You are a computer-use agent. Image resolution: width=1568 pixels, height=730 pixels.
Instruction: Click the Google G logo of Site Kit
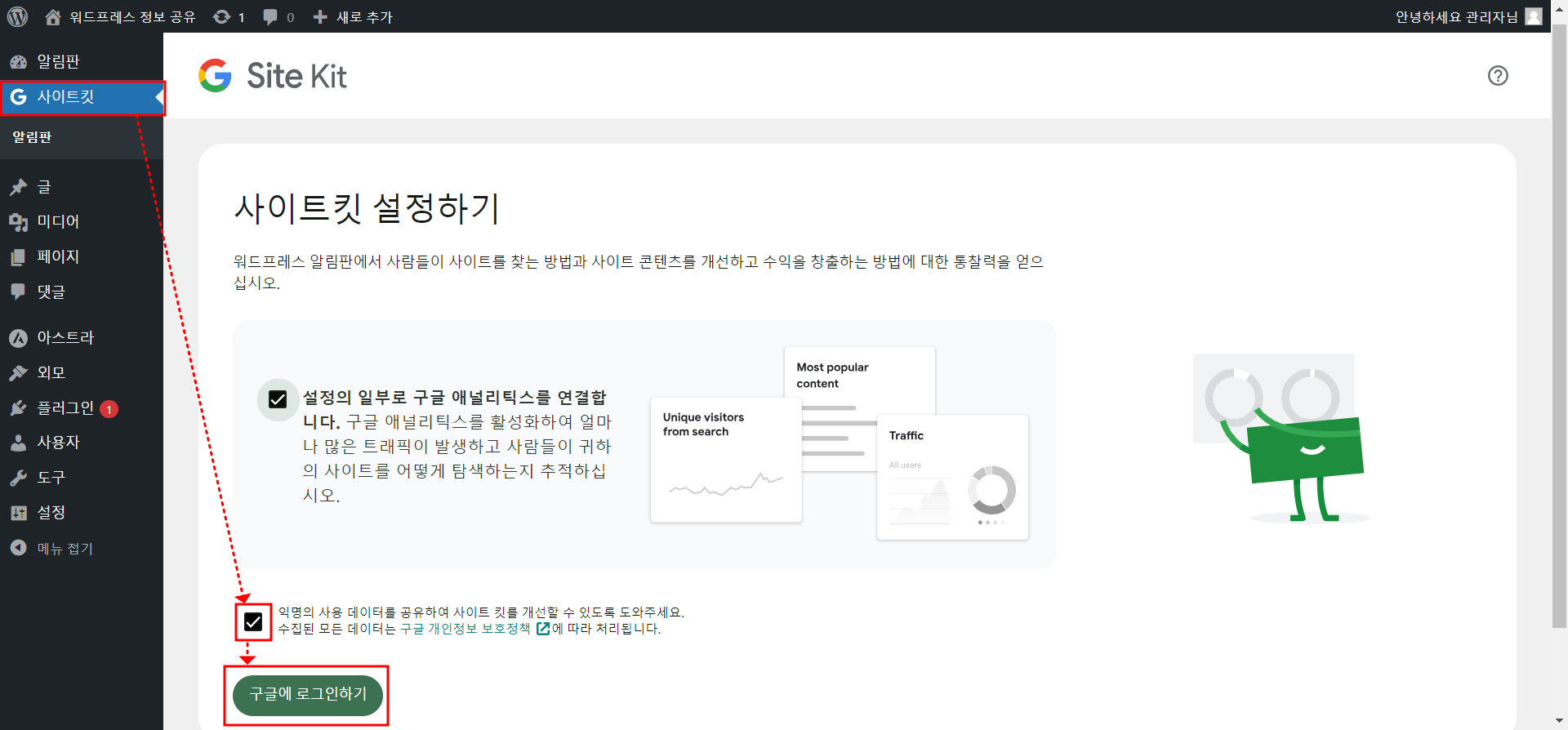(215, 75)
